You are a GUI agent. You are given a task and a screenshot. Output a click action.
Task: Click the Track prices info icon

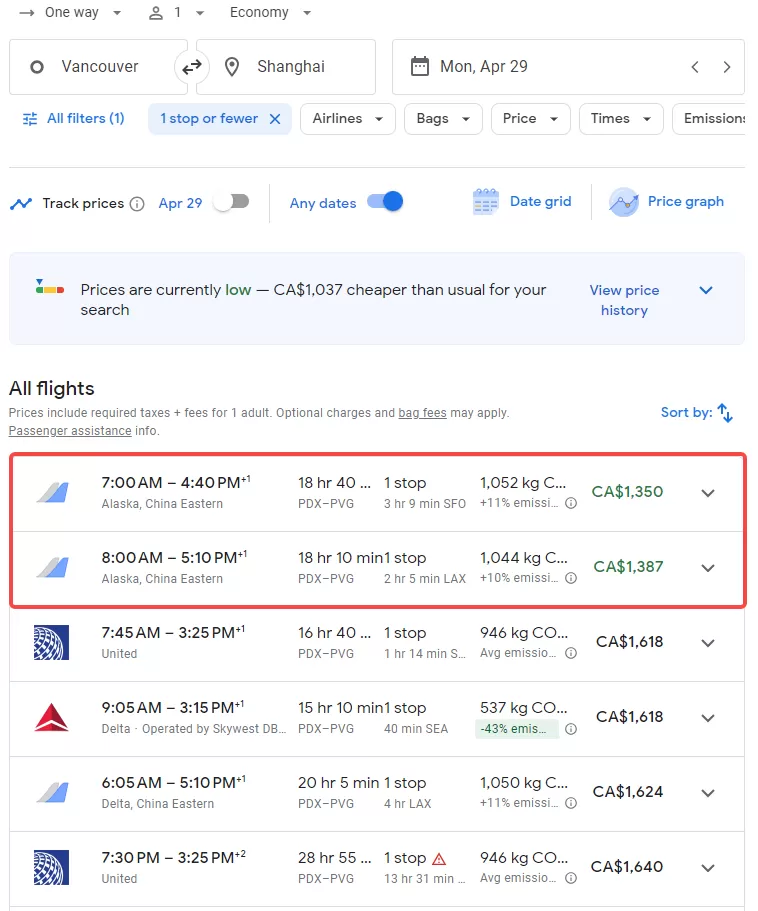coord(137,204)
